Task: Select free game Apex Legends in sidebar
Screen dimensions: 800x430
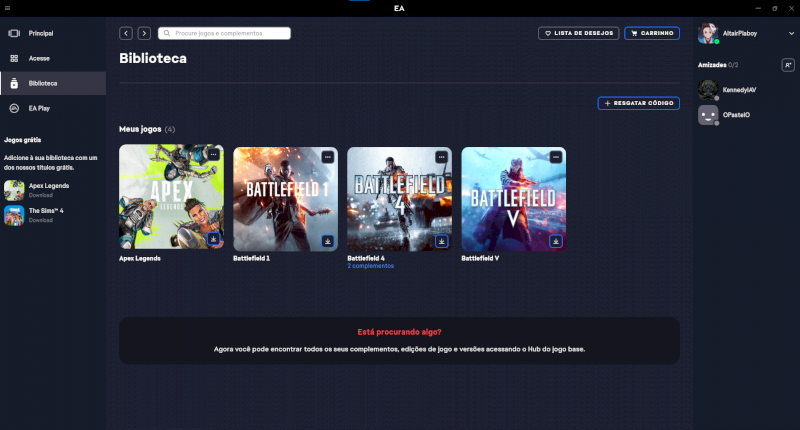Action: pyautogui.click(x=49, y=186)
